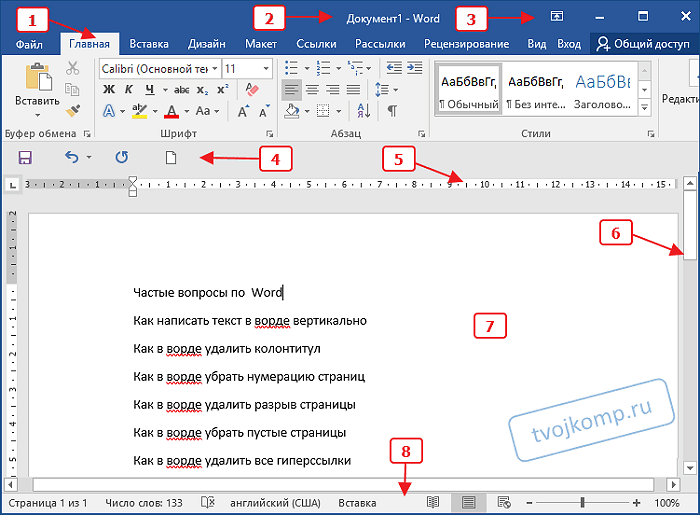Toggle Superscript x² formatting
700x515 pixels.
[x=223, y=89]
